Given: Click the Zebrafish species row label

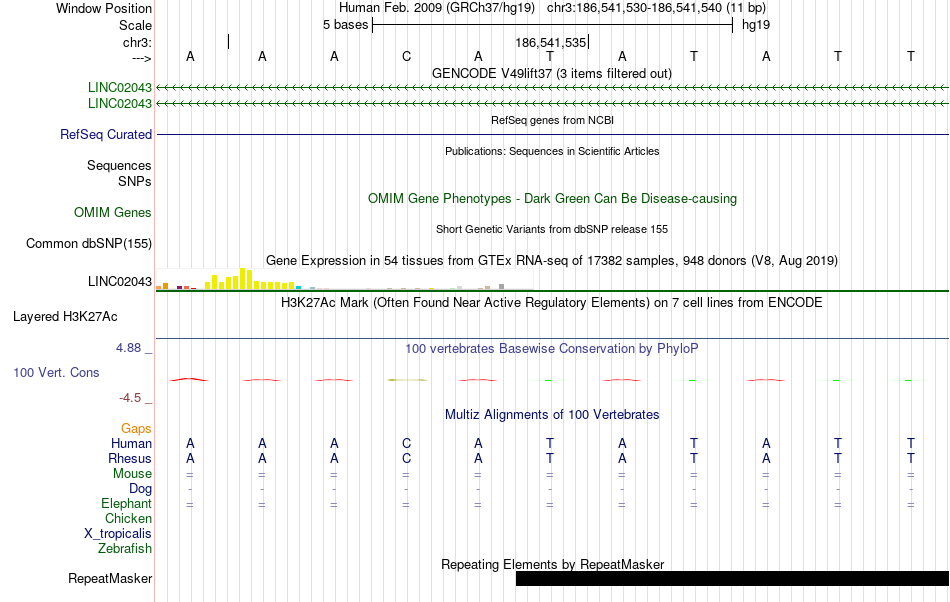Looking at the screenshot, I should (125, 548).
